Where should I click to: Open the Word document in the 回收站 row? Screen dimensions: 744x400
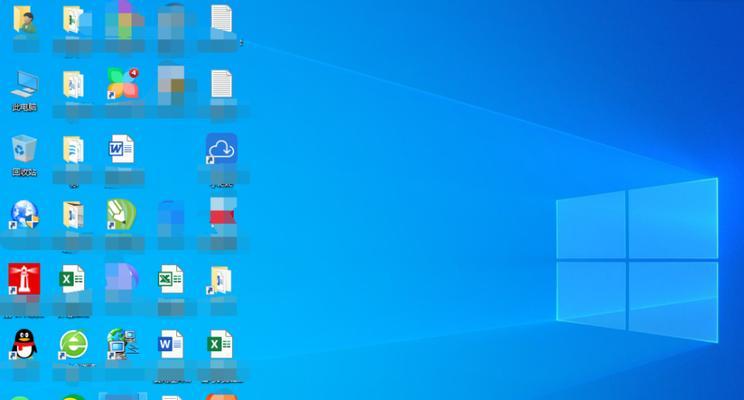121,149
